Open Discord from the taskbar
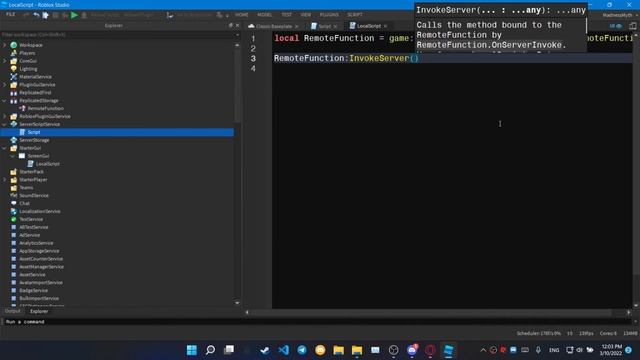Viewport: 640px width, 360px height. pos(412,350)
